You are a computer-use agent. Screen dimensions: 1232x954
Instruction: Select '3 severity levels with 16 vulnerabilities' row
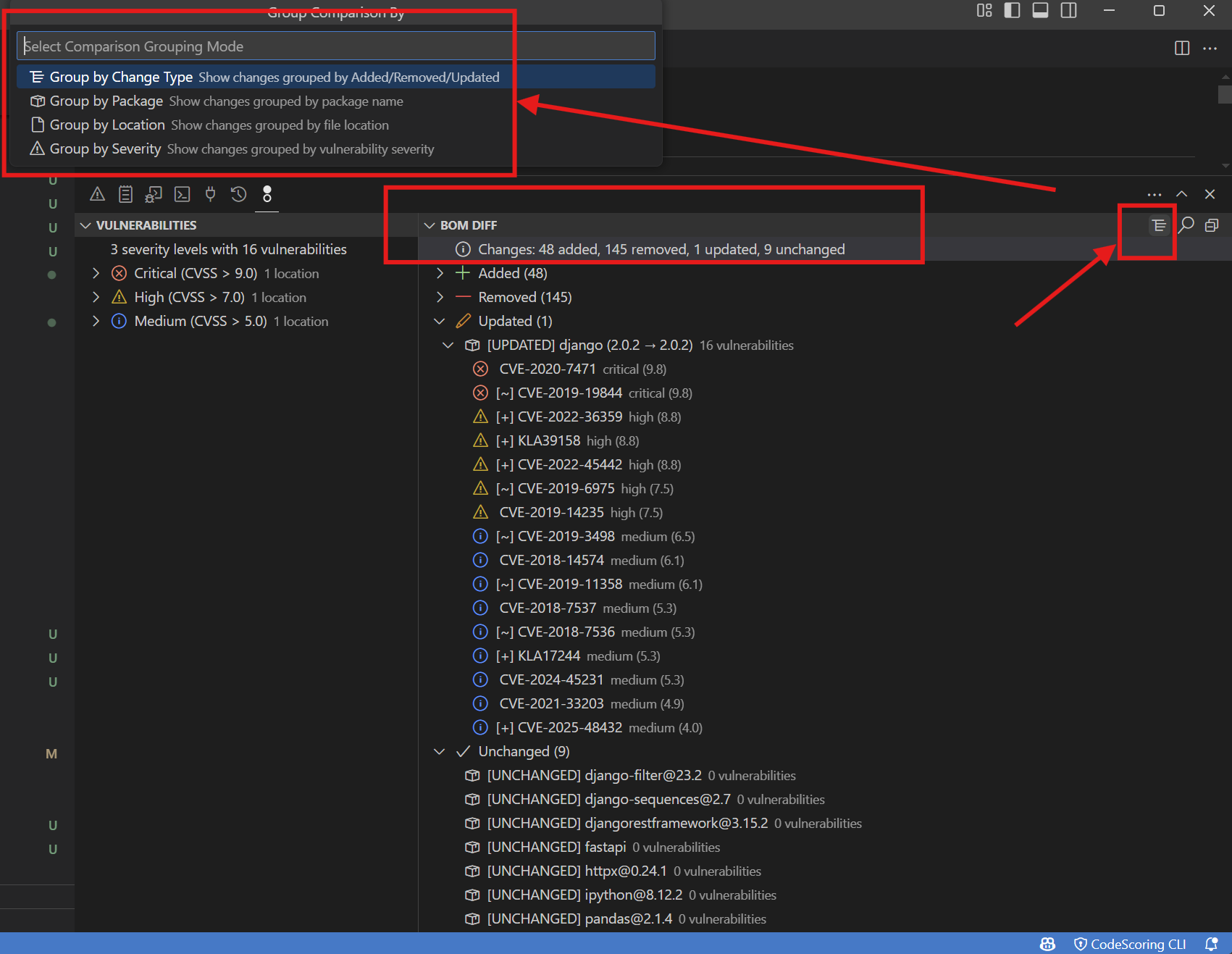[x=246, y=249]
